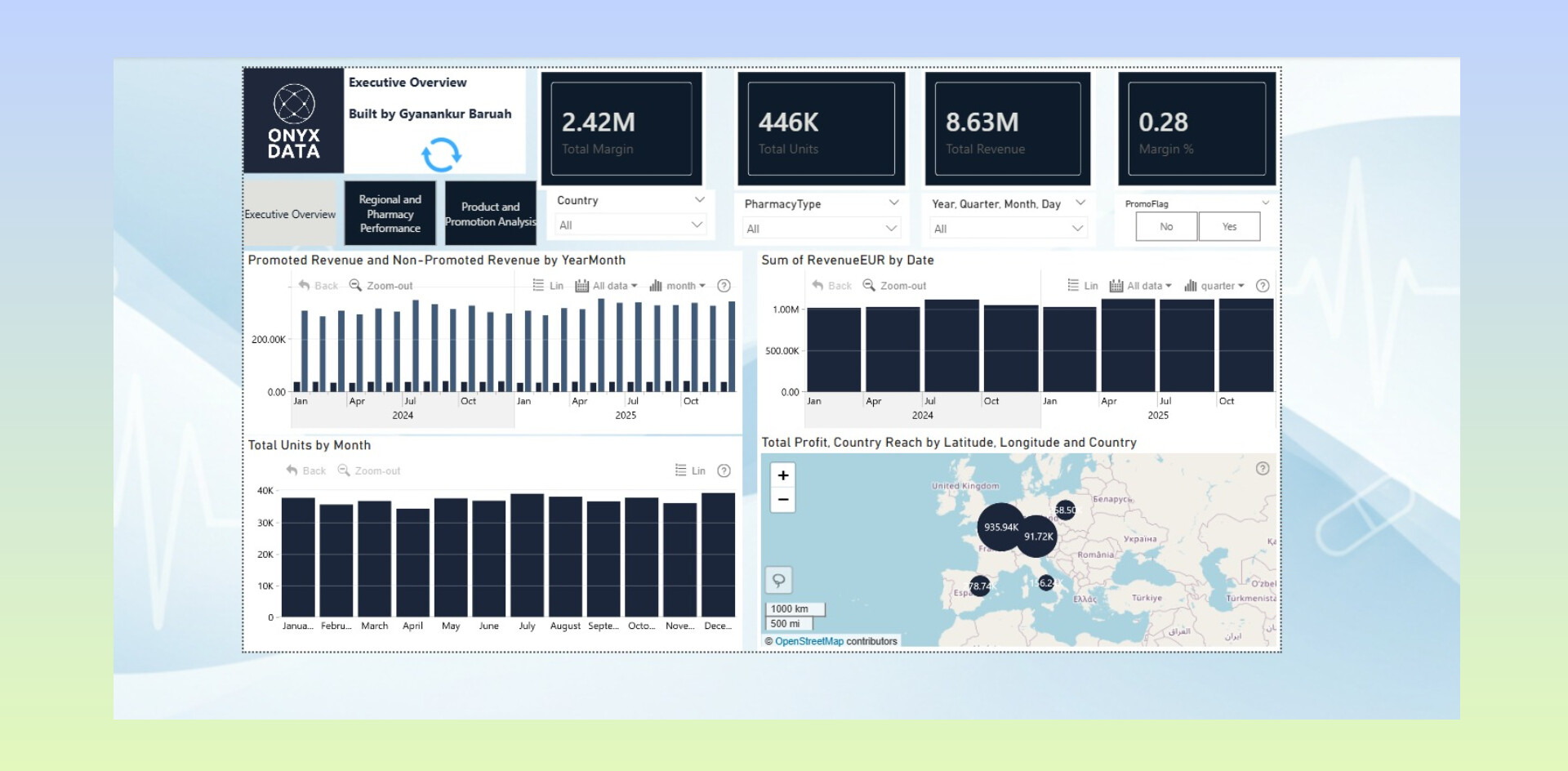Click the July bar in Total Units chart
This screenshot has width=1568, height=771.
527,555
